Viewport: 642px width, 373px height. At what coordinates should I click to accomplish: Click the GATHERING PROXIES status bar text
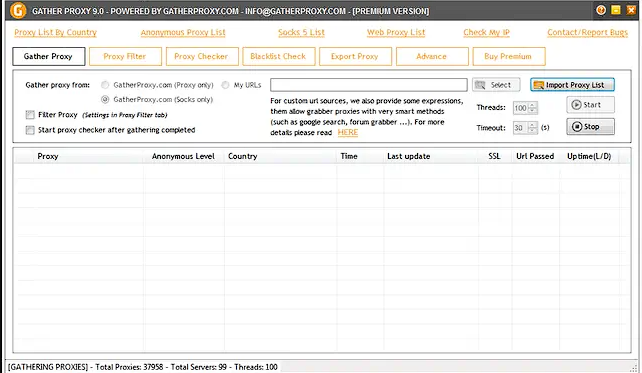pos(142,367)
